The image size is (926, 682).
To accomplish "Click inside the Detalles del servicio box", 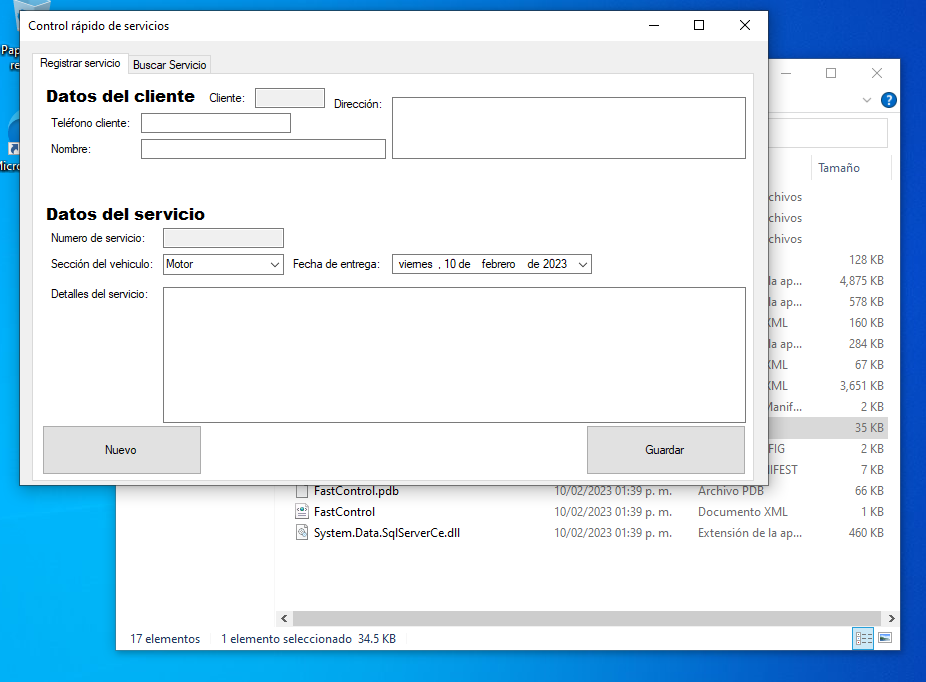I will [454, 355].
